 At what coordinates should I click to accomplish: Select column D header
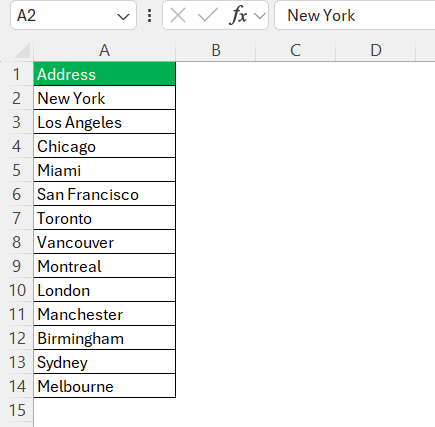coord(376,50)
